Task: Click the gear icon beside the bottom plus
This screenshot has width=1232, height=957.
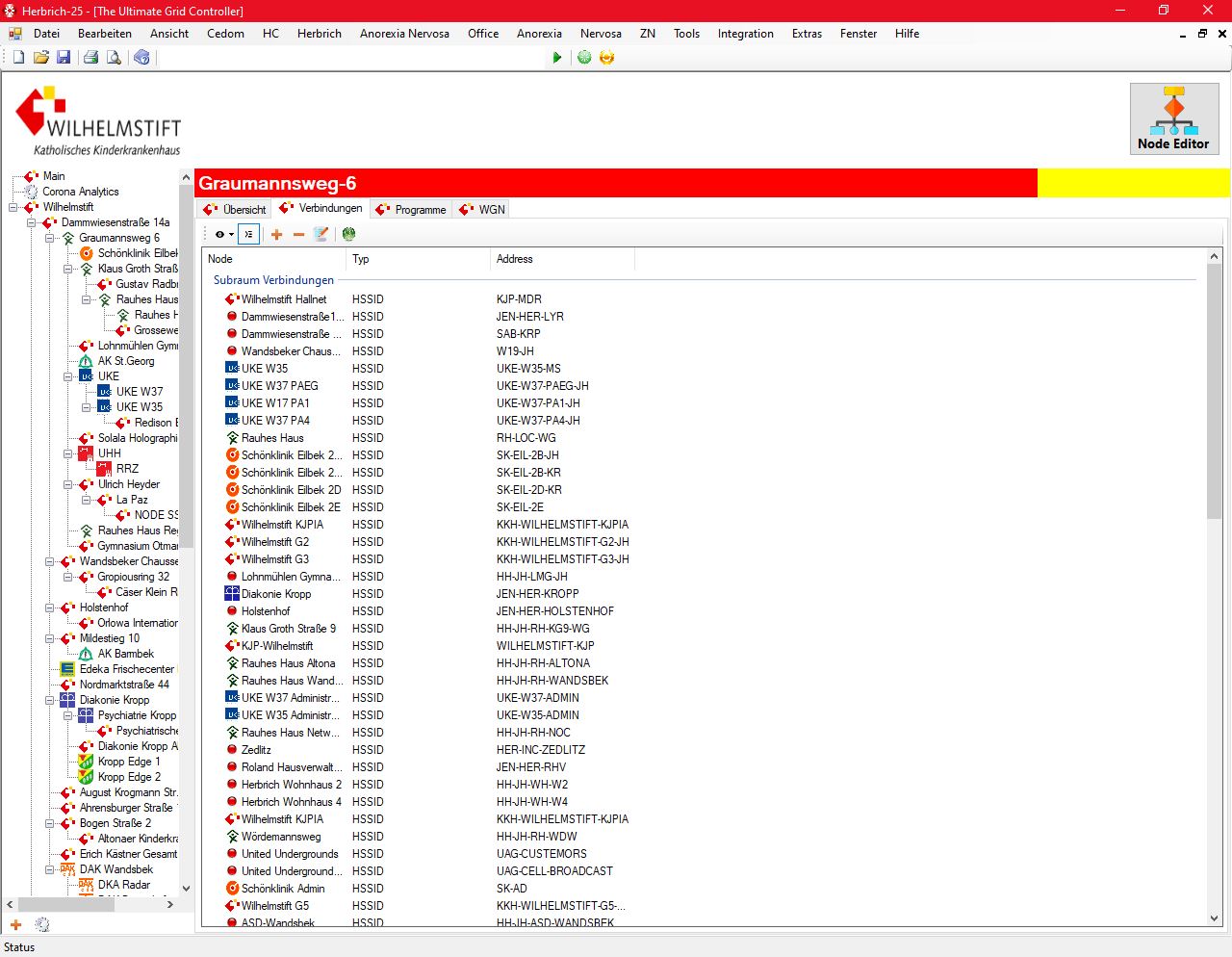Action: point(42,924)
